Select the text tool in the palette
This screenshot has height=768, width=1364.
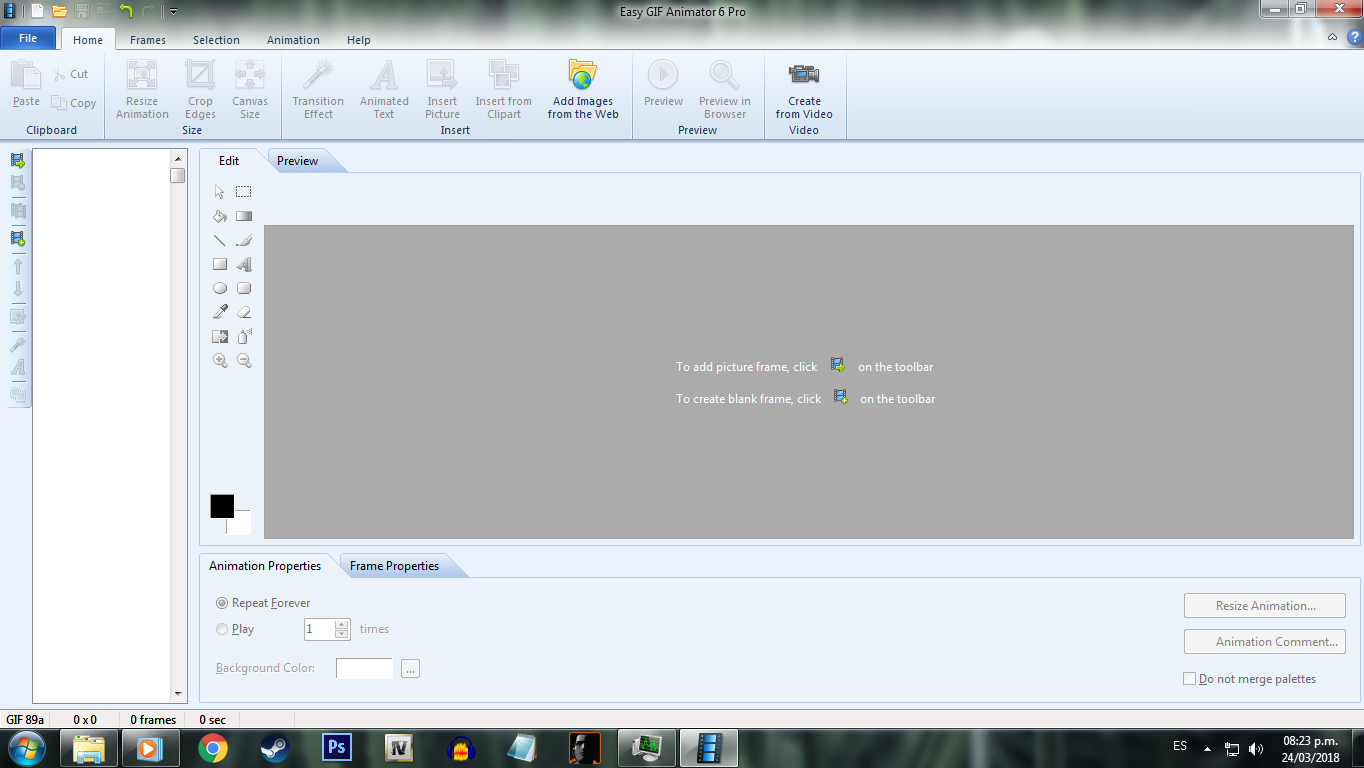244,264
